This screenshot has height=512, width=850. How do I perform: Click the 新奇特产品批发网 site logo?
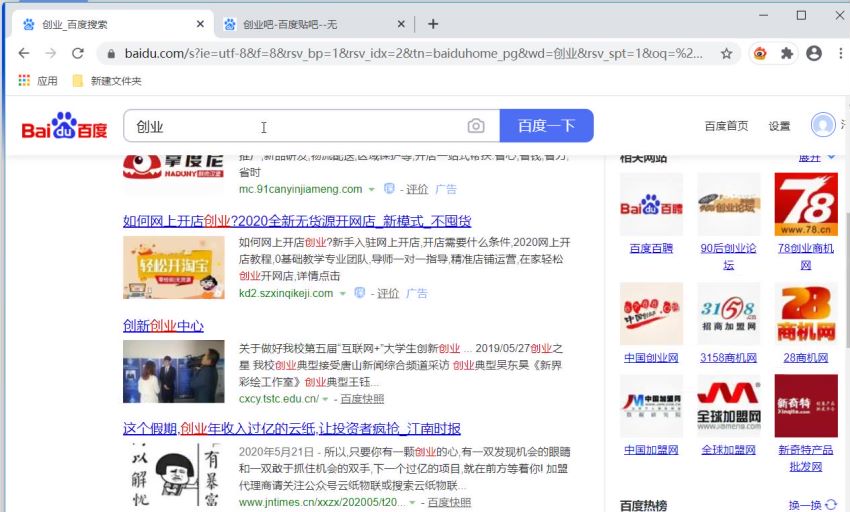[x=806, y=406]
